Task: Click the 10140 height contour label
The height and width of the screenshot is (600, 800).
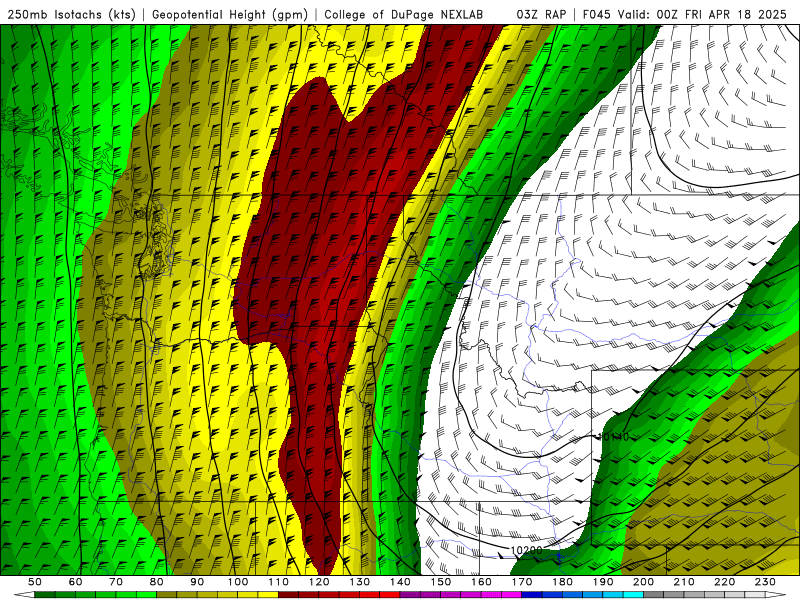Action: point(613,437)
